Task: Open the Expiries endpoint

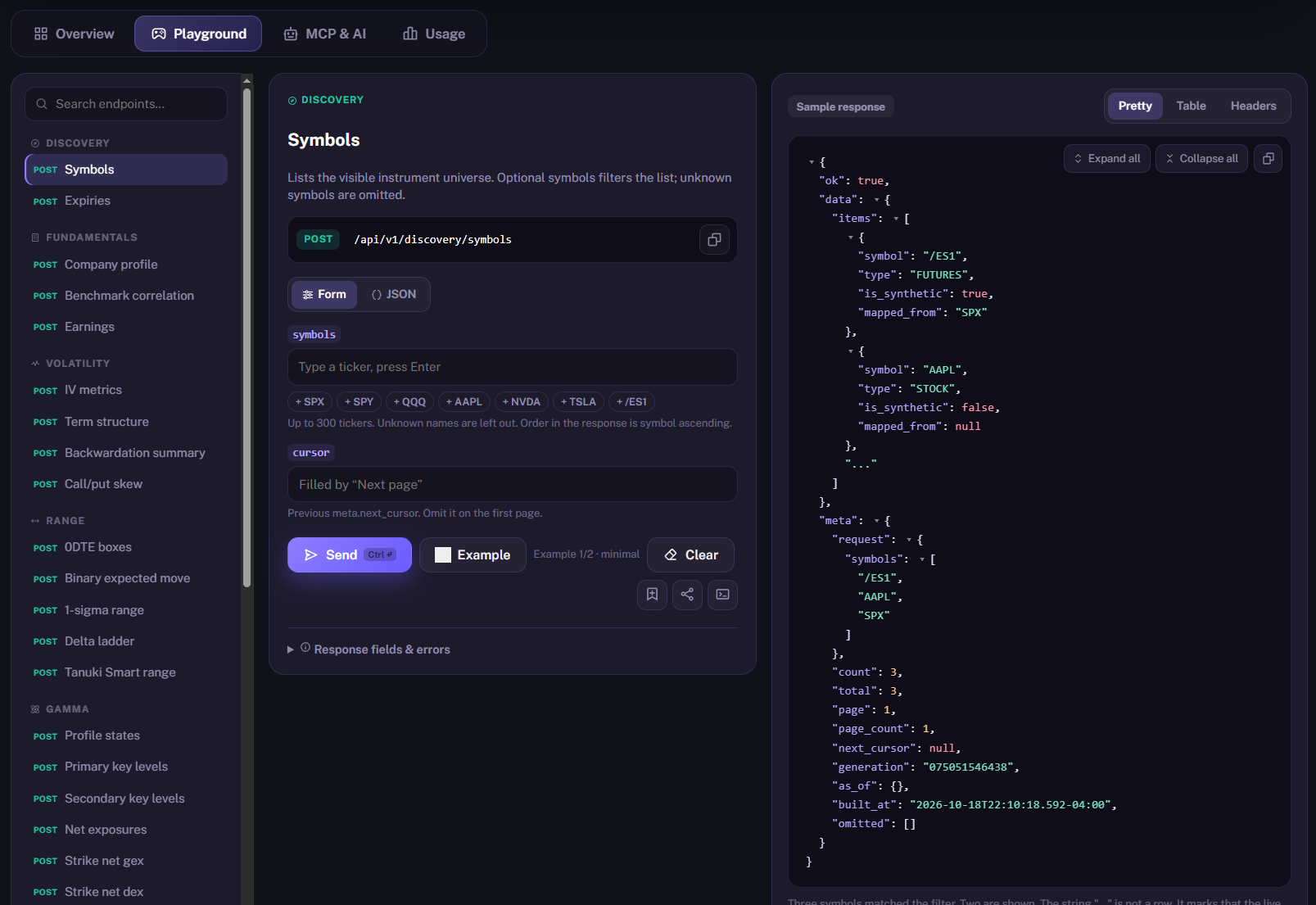Action: click(126, 201)
